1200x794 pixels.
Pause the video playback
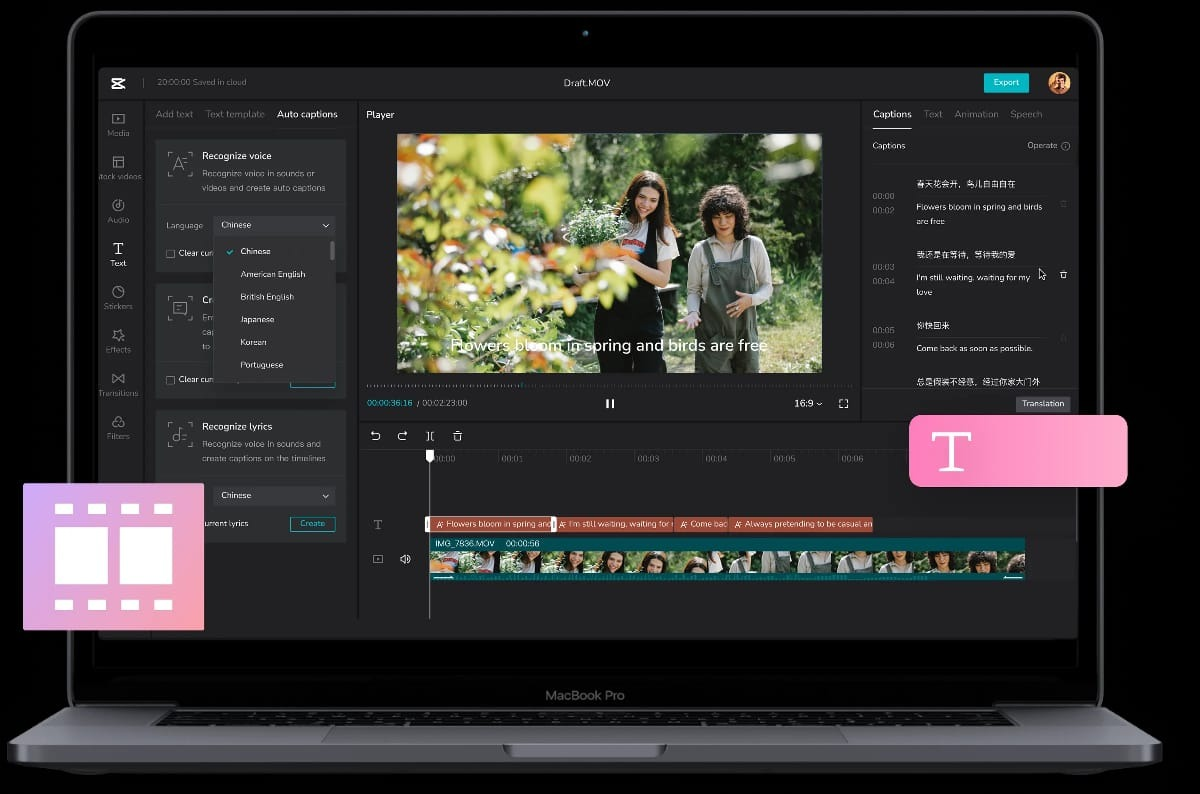[610, 403]
